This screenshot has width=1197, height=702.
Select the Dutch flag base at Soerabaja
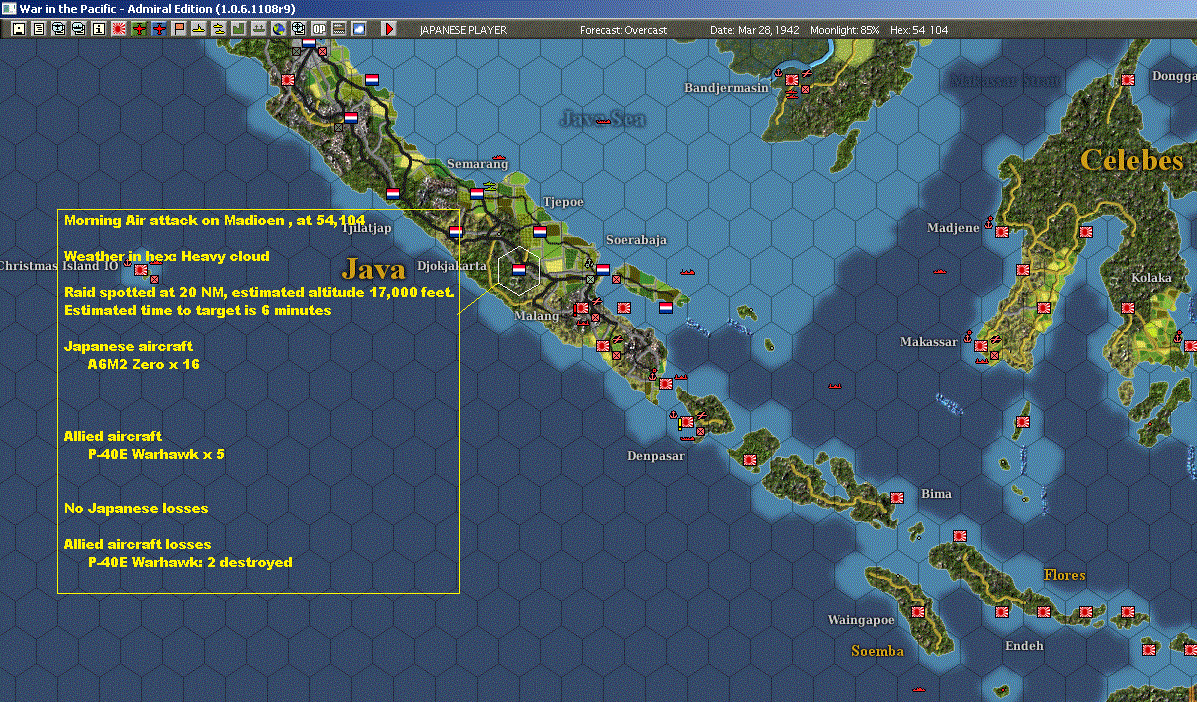pos(602,269)
